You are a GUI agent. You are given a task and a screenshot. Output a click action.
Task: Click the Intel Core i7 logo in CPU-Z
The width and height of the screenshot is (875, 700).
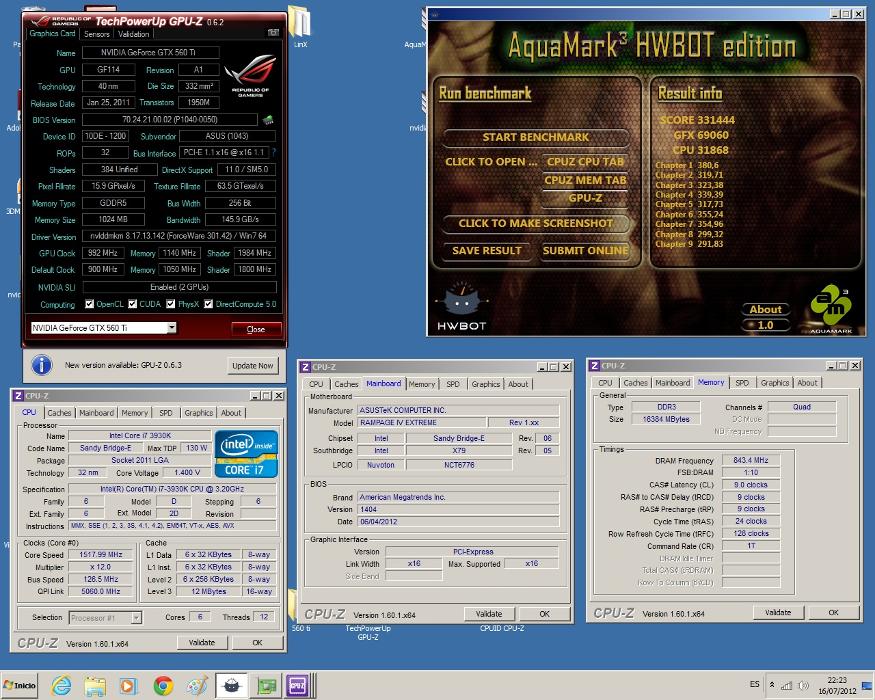[246, 453]
